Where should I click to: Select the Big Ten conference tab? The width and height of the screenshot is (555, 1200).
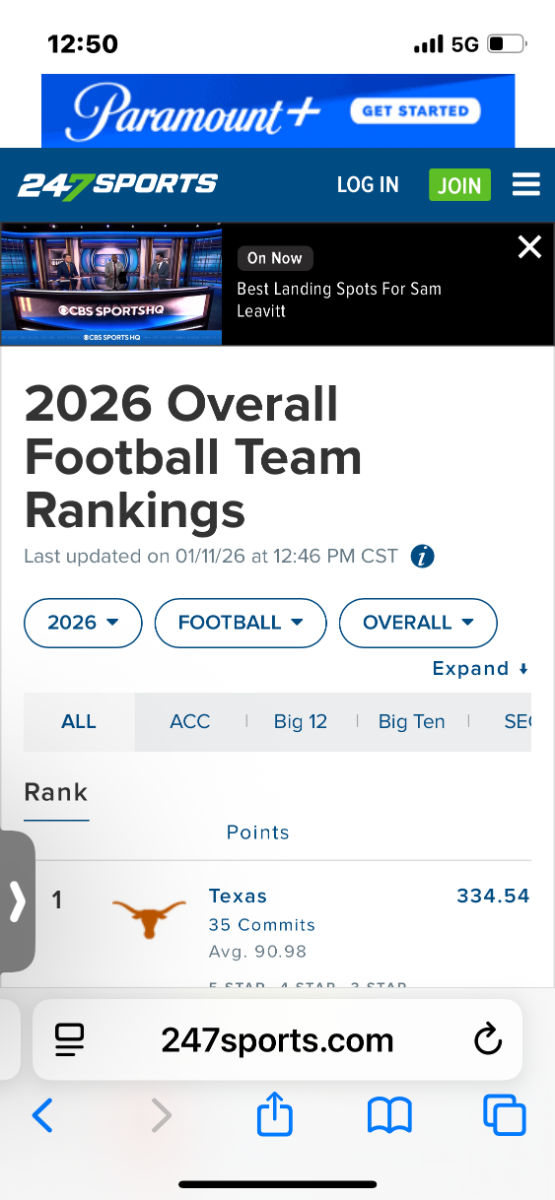pyautogui.click(x=411, y=721)
